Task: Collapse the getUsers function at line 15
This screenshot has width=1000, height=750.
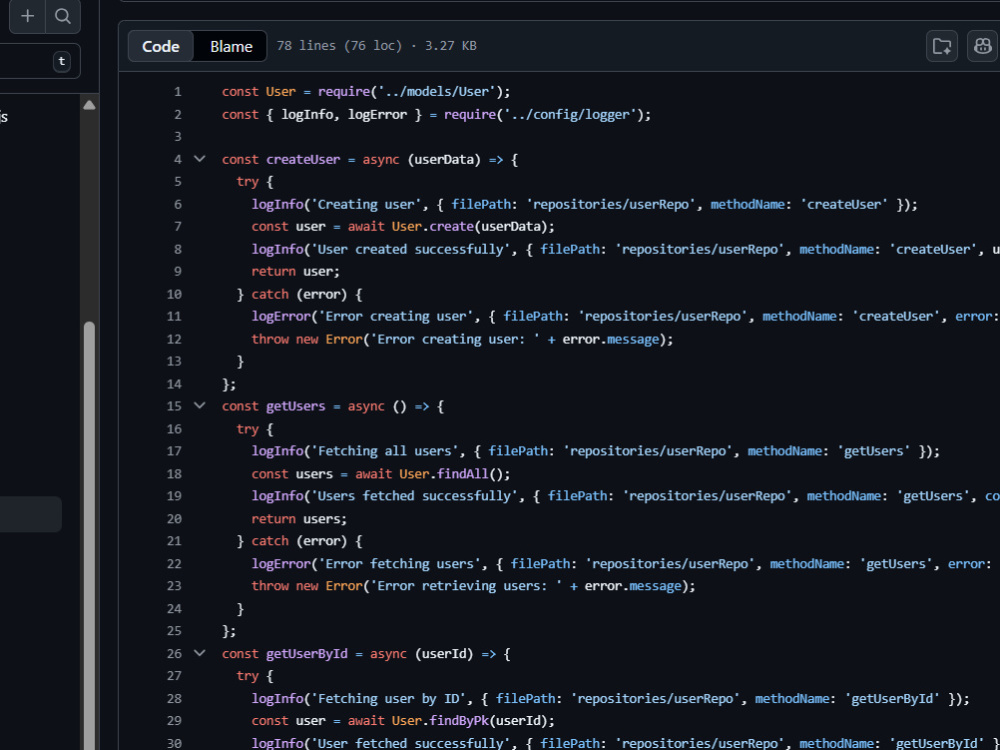Action: [200, 406]
